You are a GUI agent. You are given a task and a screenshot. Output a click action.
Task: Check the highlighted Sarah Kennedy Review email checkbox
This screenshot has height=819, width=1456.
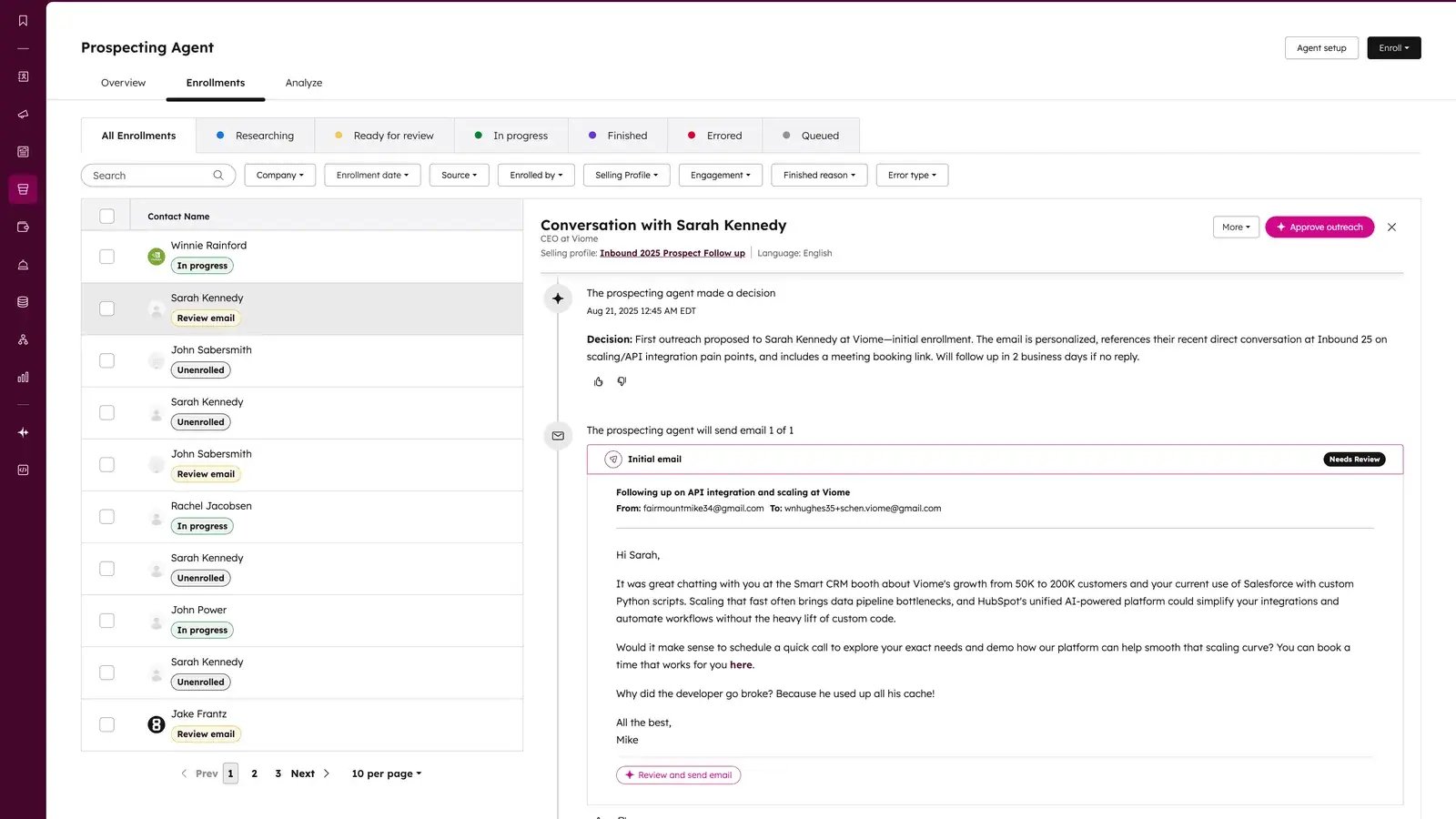pos(107,308)
